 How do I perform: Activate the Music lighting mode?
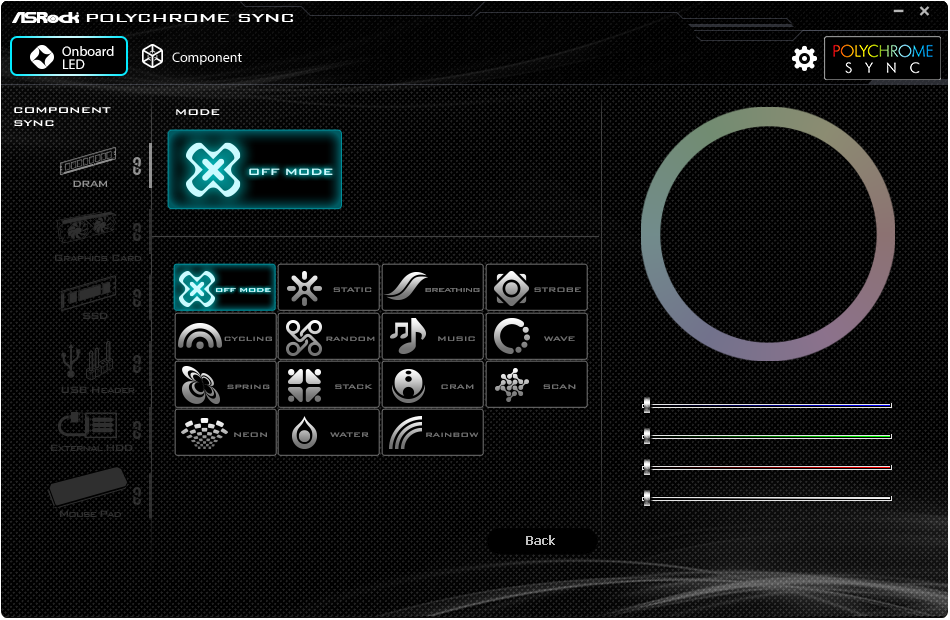coord(433,336)
